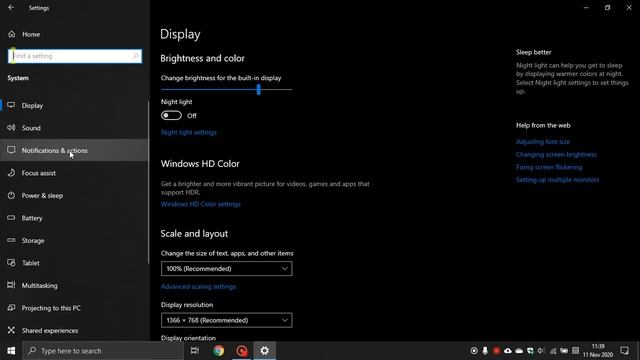Select the Shared experiences icon
The height and width of the screenshot is (360, 640).
tap(11, 330)
